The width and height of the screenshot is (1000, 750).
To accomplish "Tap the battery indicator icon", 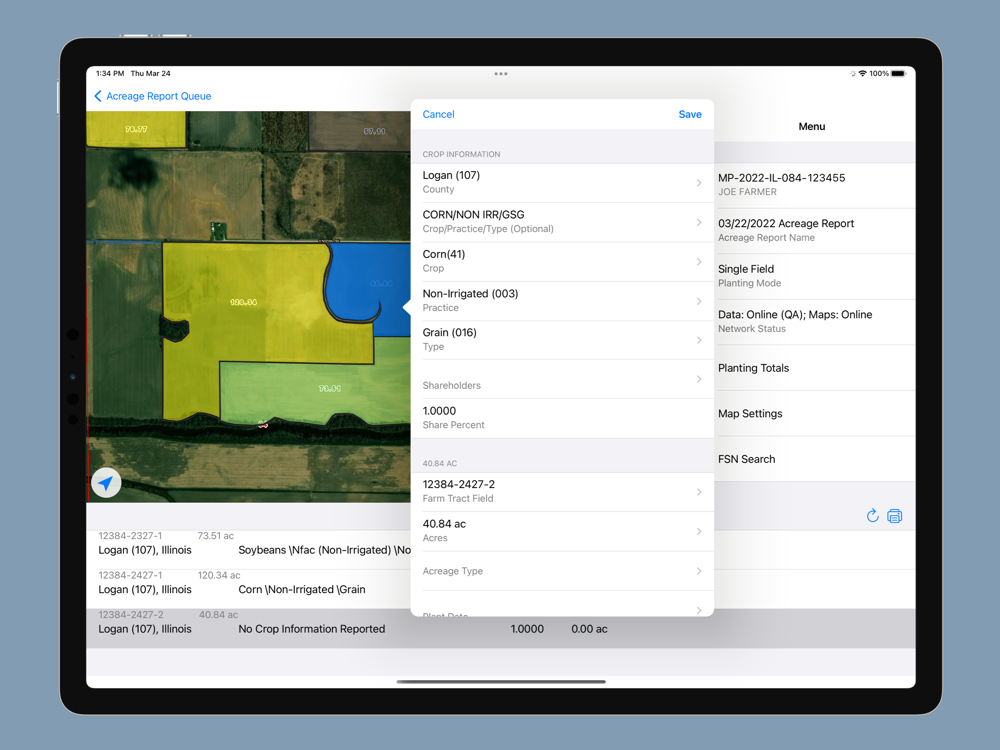I will point(899,73).
